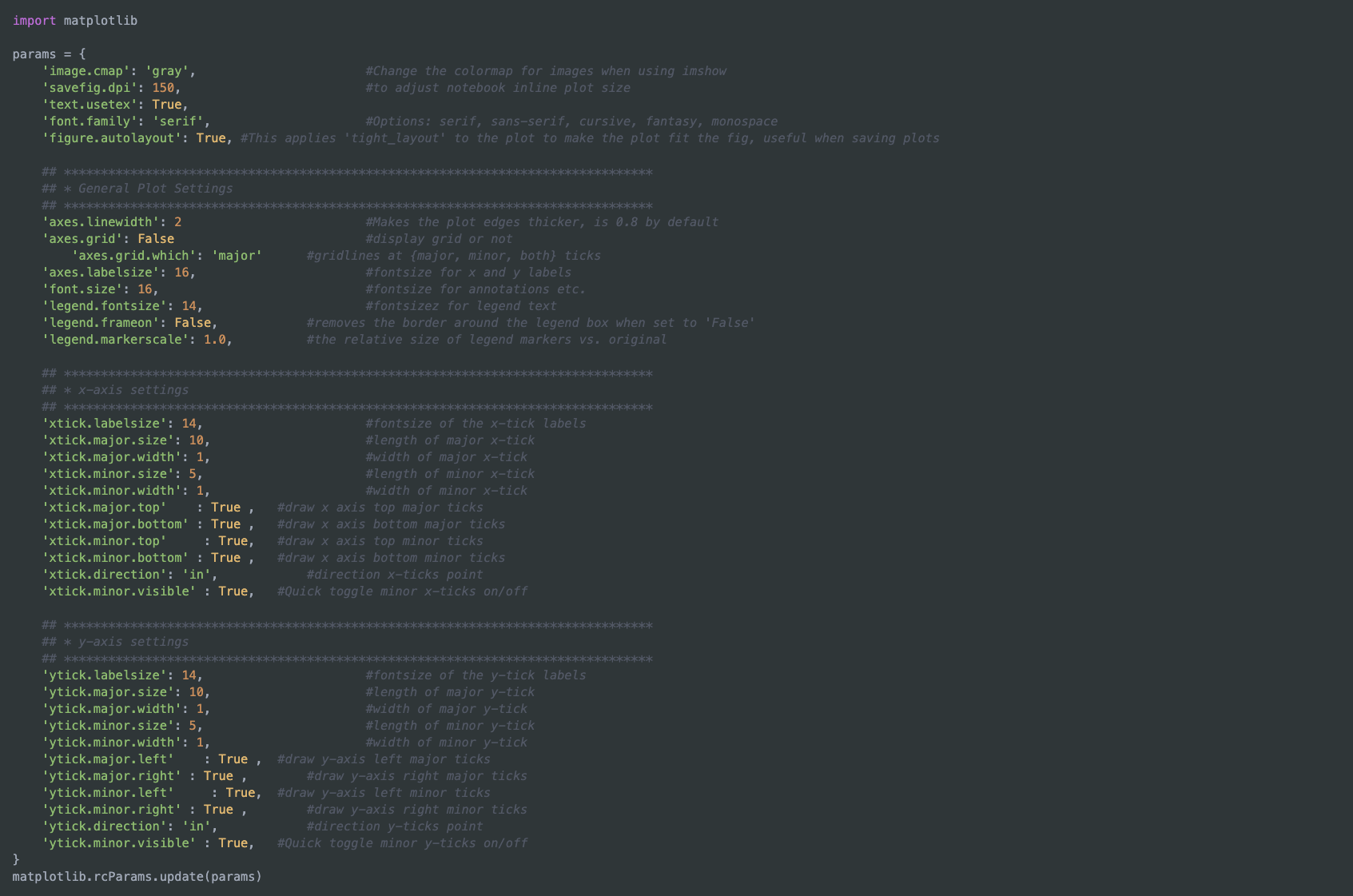Click the 'xtick.minor.visible' key
Screen dimensions: 1353x896
click(118, 591)
